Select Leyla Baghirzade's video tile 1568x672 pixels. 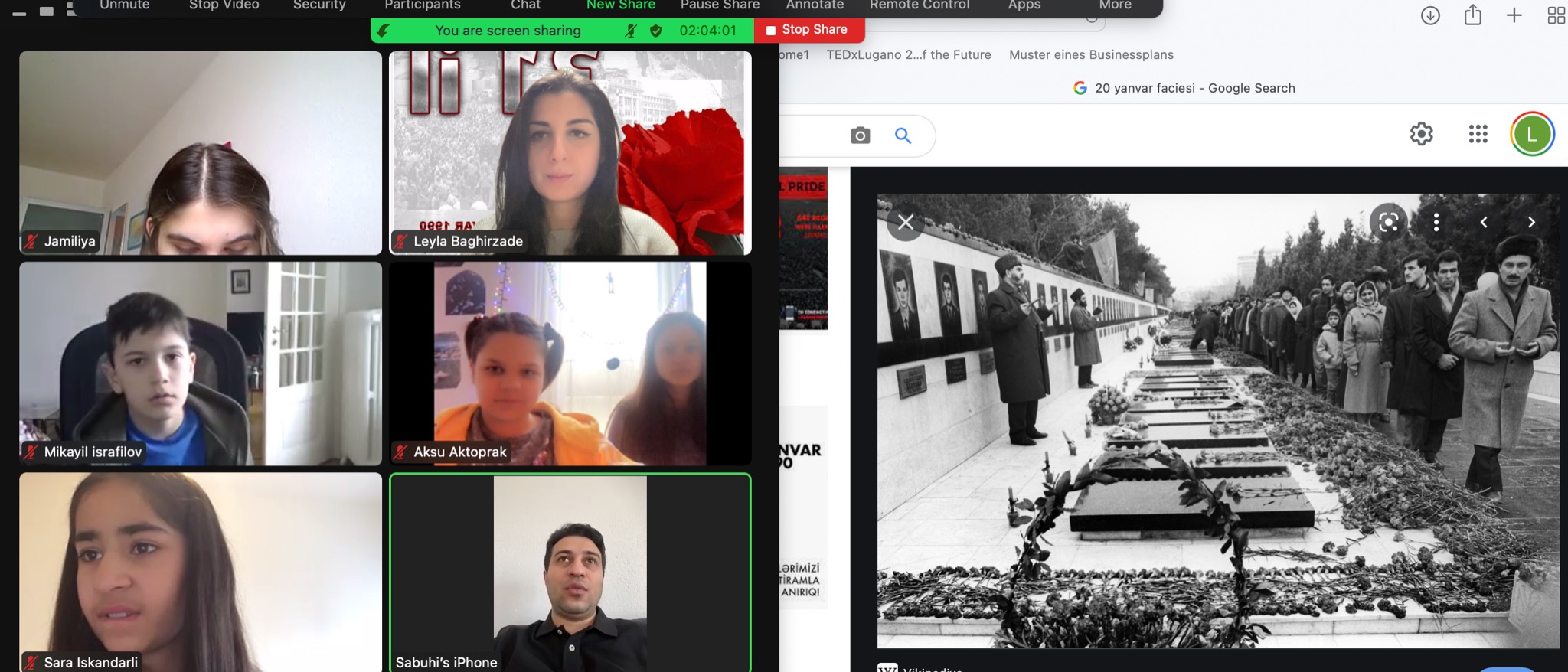(x=570, y=152)
